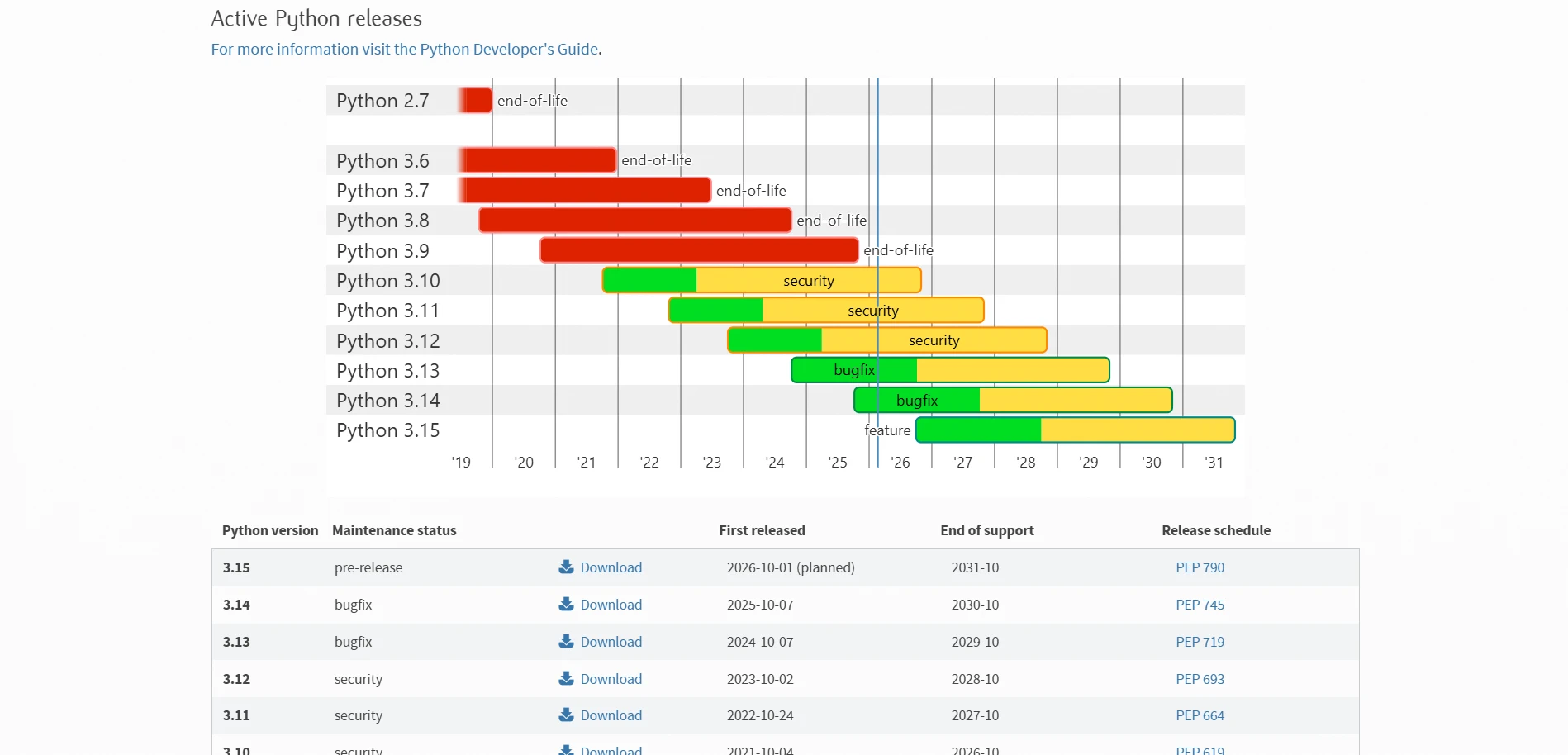The image size is (1568, 755).
Task: Open PEP 745 release schedule
Action: point(1200,605)
